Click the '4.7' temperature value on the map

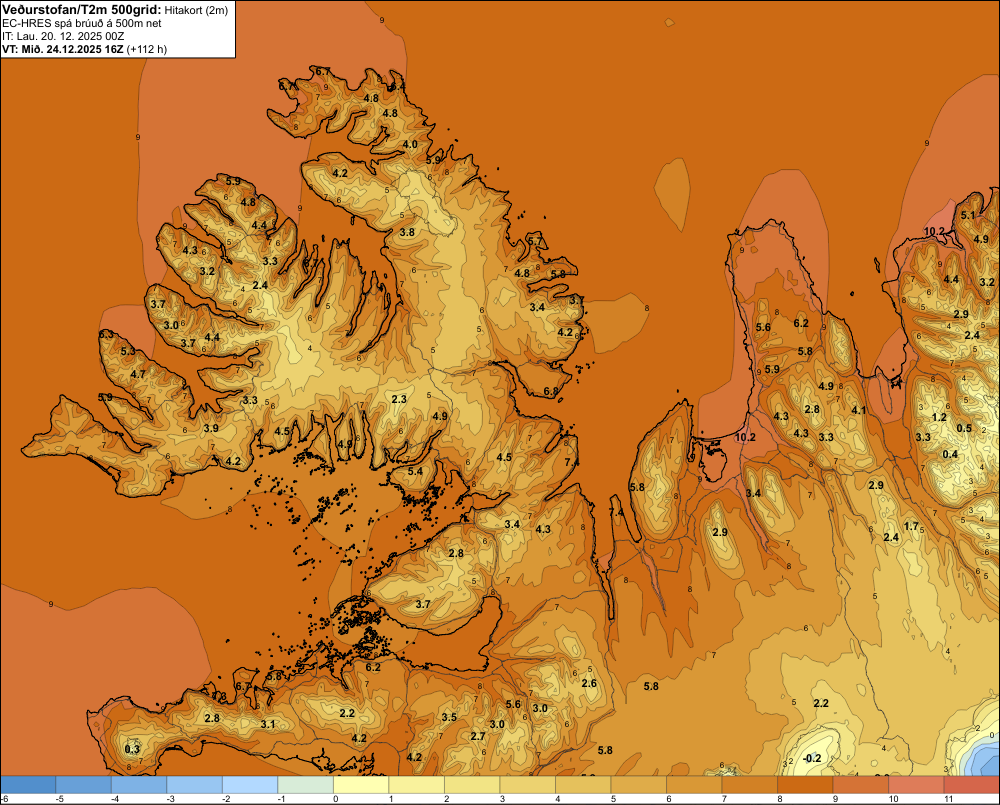(x=138, y=374)
